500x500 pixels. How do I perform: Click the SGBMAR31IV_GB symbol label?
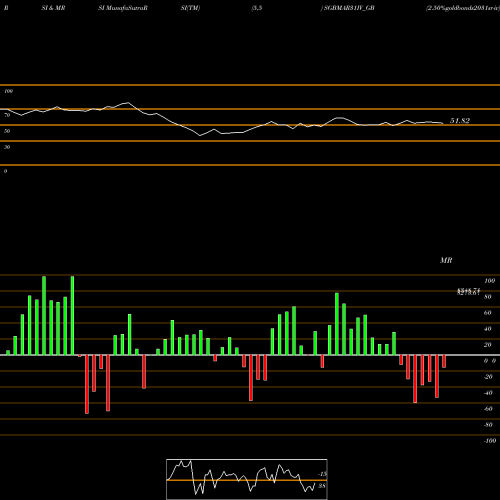(348, 8)
